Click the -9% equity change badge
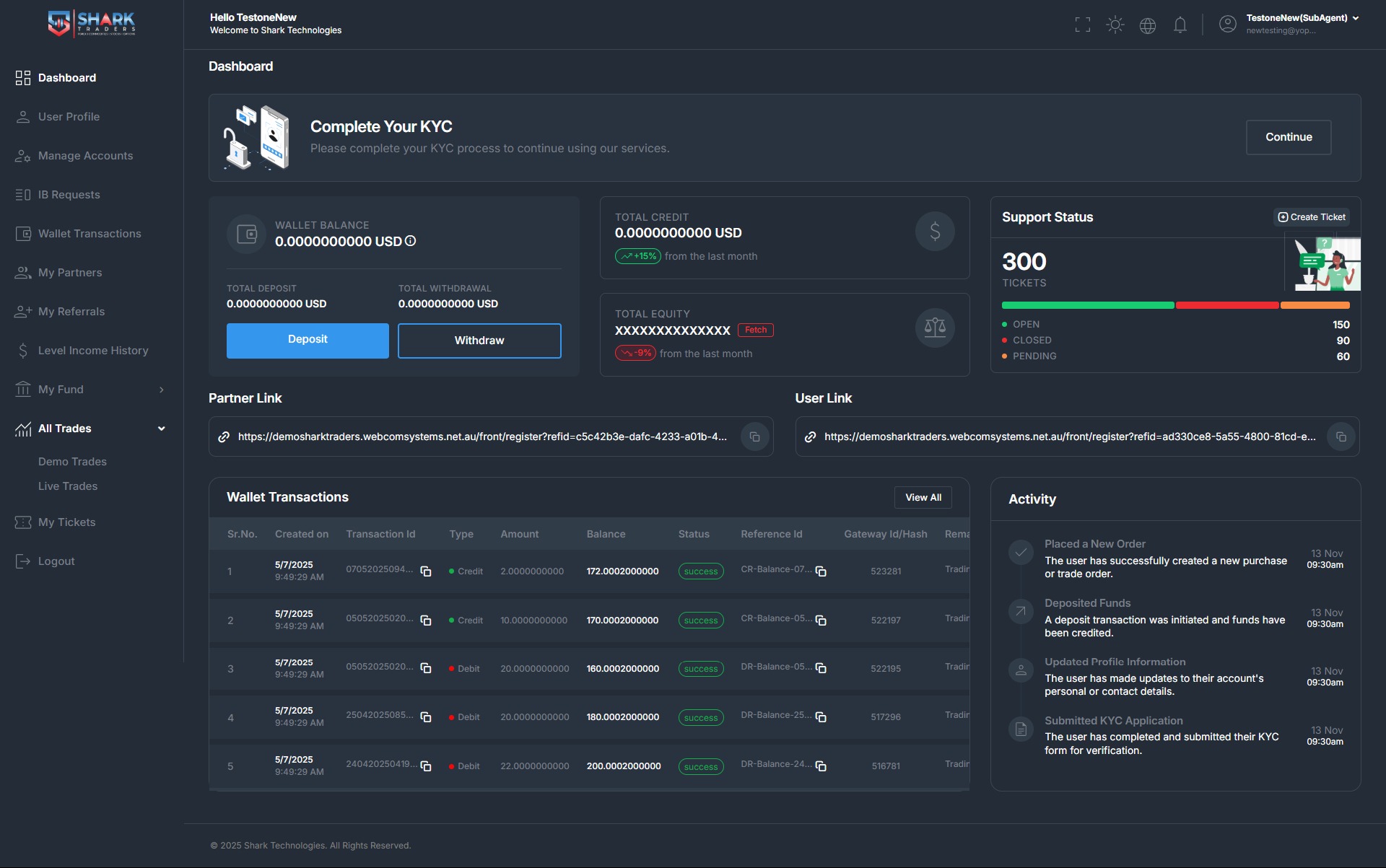The image size is (1386, 868). tap(635, 354)
